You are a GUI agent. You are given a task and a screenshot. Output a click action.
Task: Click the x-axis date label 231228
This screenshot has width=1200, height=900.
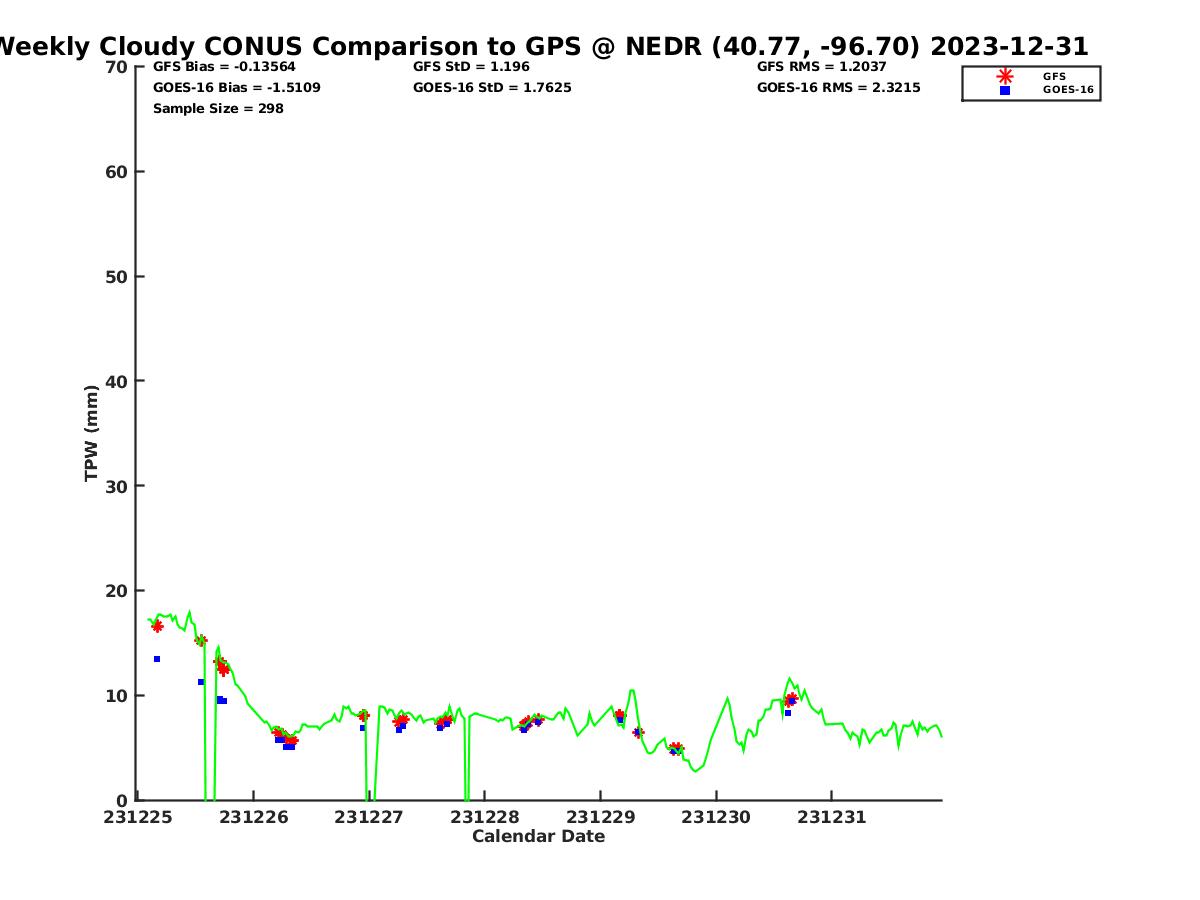(x=484, y=817)
